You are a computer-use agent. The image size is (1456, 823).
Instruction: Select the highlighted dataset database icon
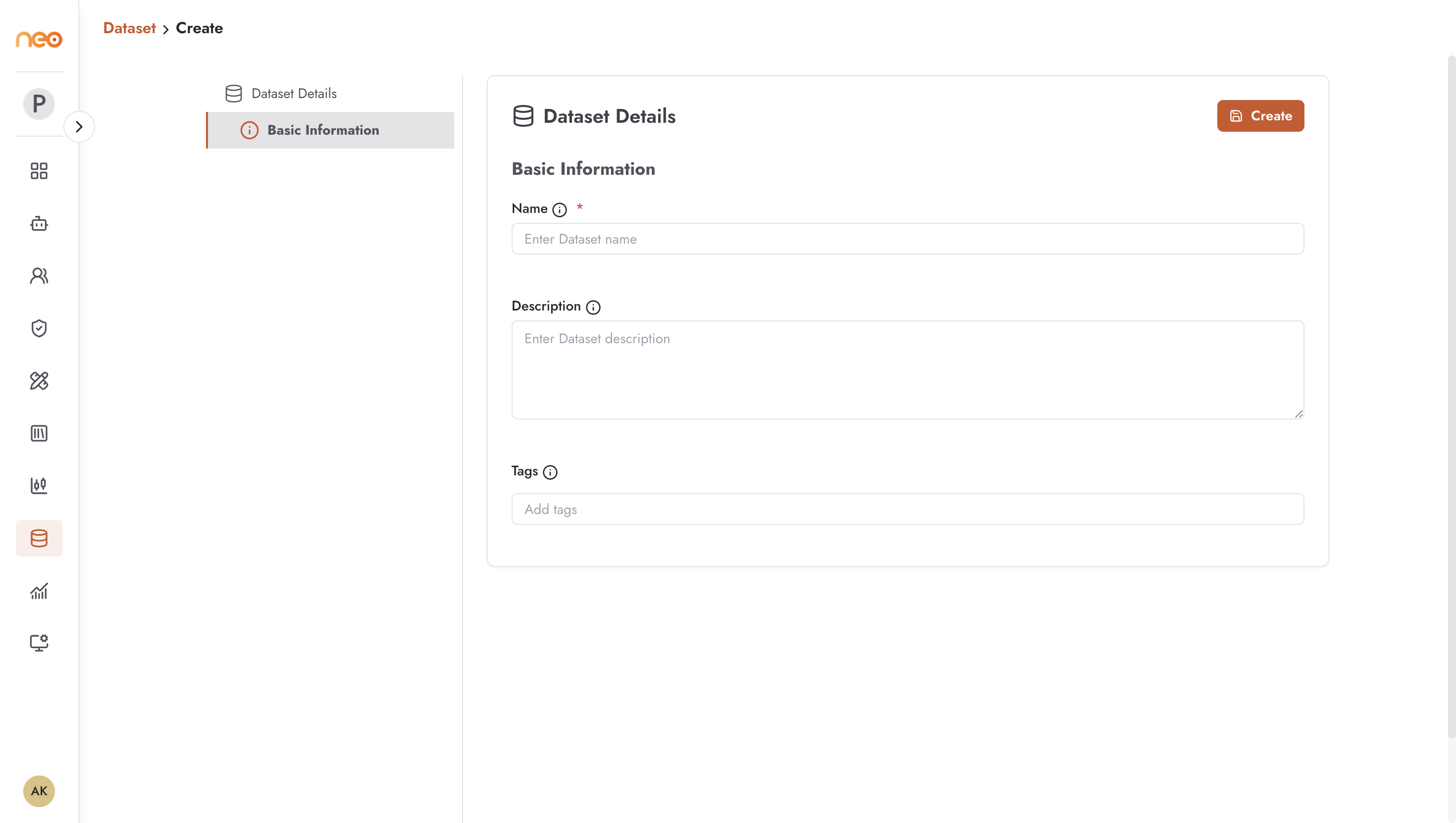coord(39,538)
